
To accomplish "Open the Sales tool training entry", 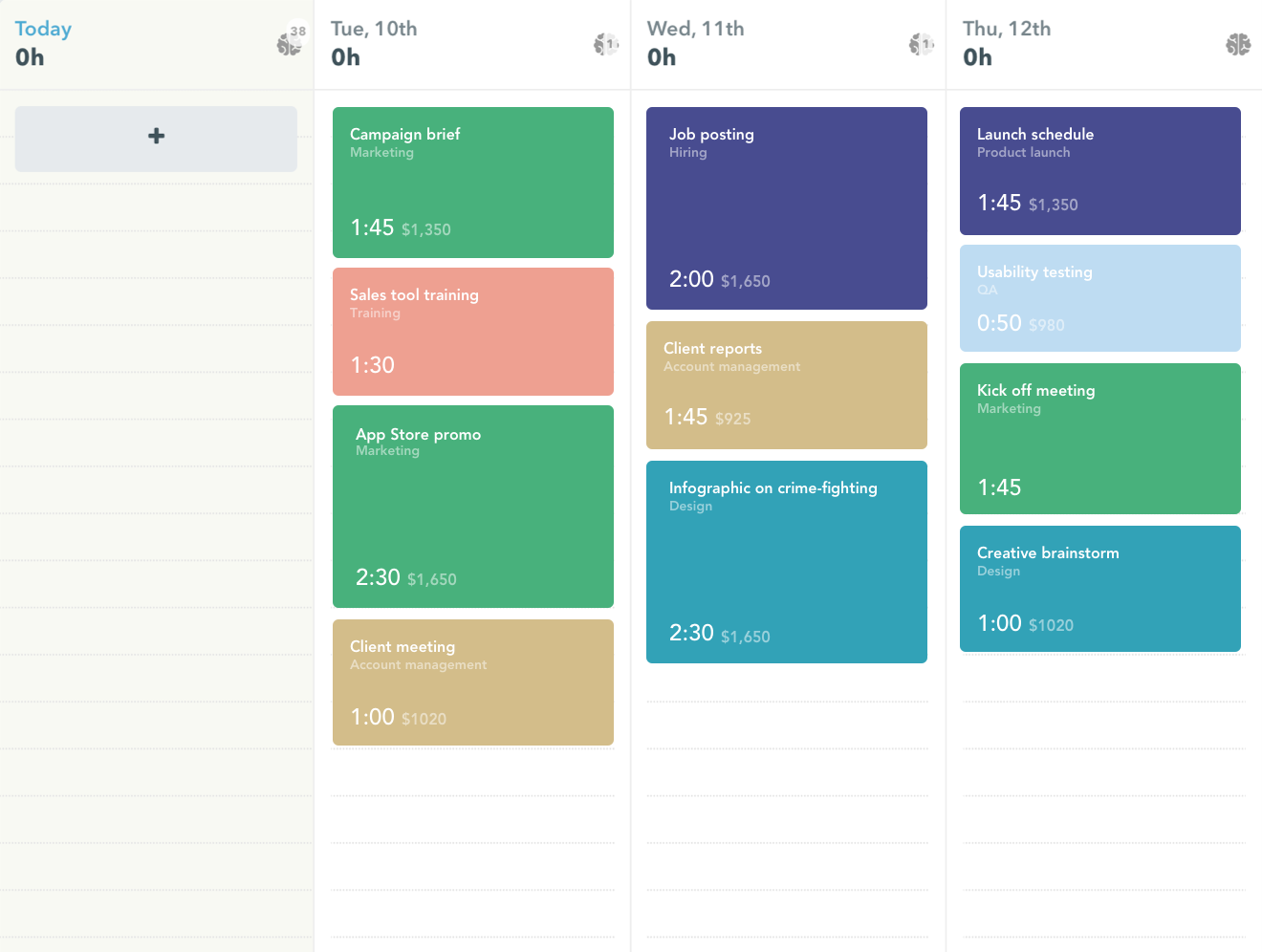I will tap(472, 332).
